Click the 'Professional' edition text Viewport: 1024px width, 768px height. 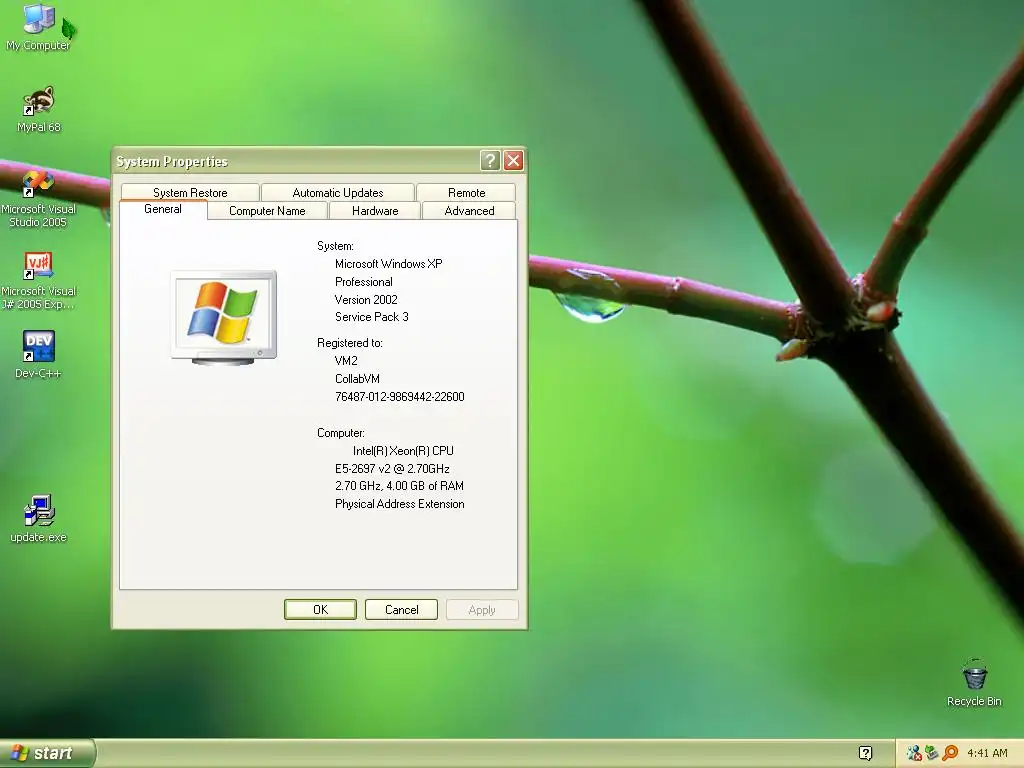[364, 282]
